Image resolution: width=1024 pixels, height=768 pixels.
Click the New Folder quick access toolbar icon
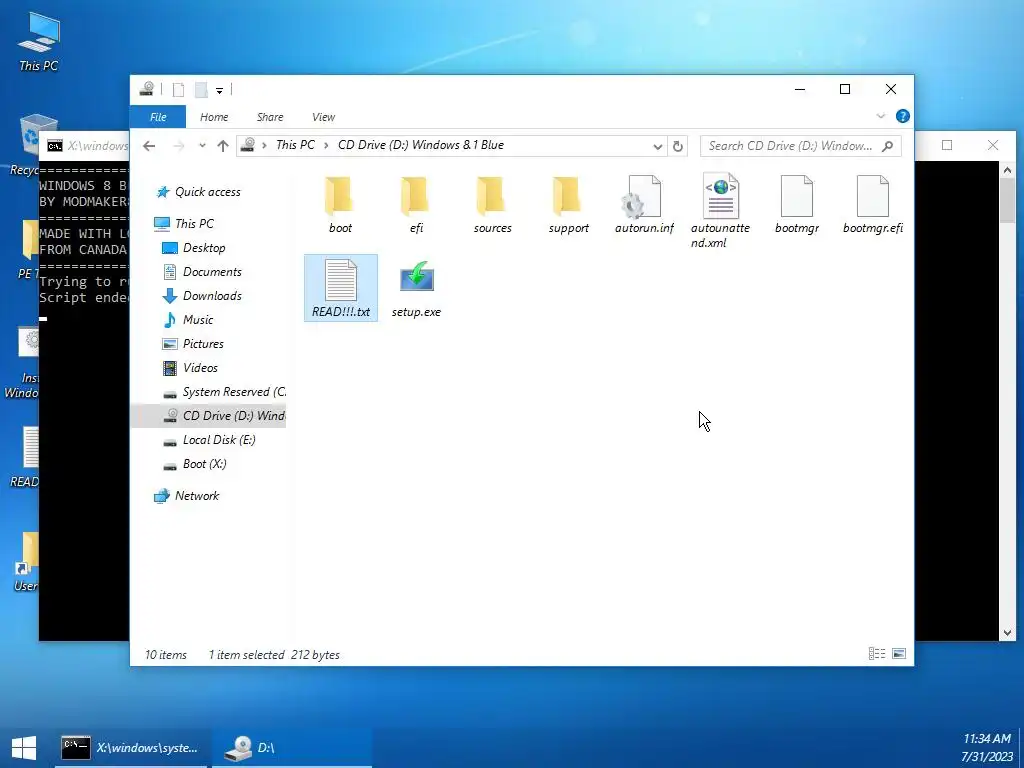pos(201,89)
